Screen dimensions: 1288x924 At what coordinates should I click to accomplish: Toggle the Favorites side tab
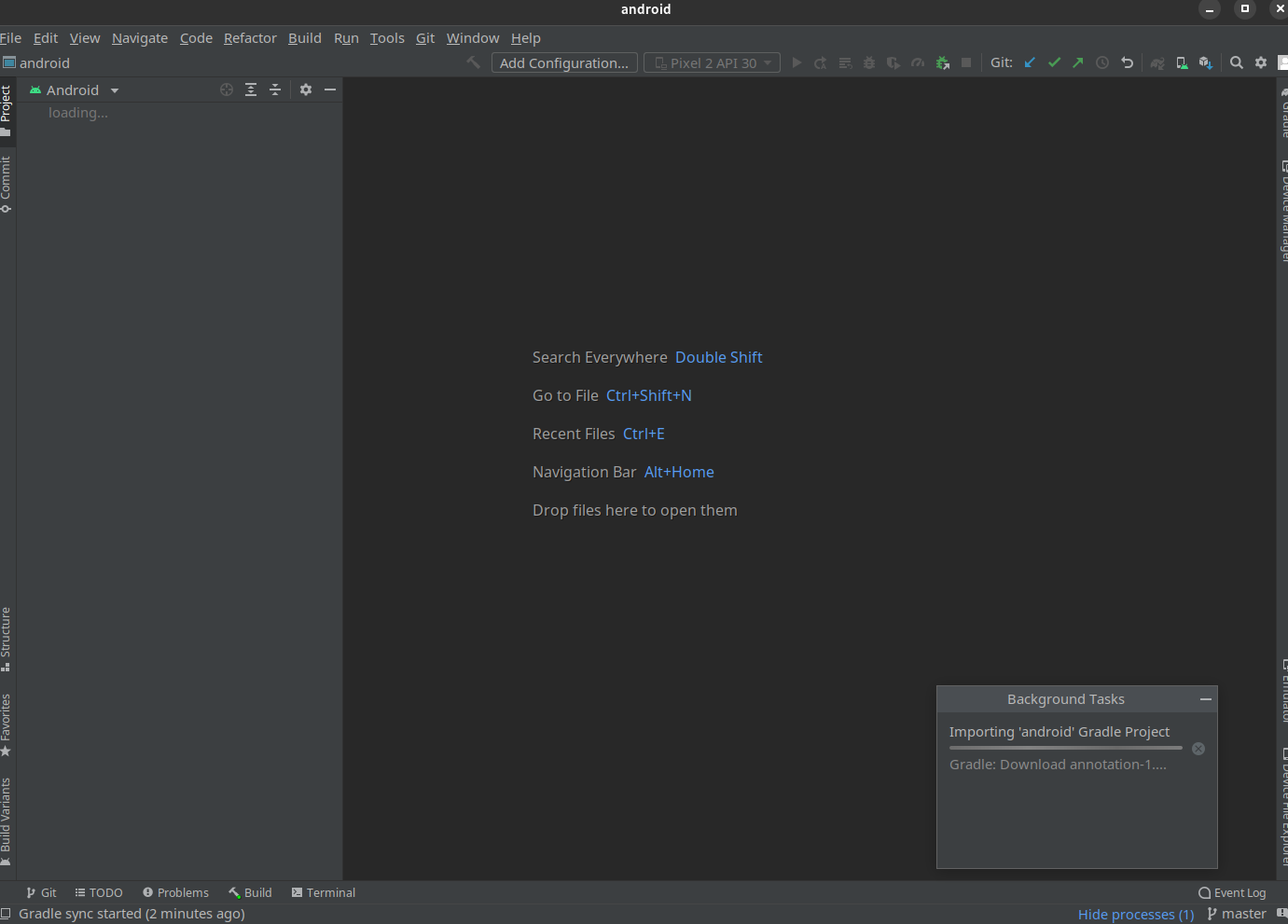click(x=7, y=724)
